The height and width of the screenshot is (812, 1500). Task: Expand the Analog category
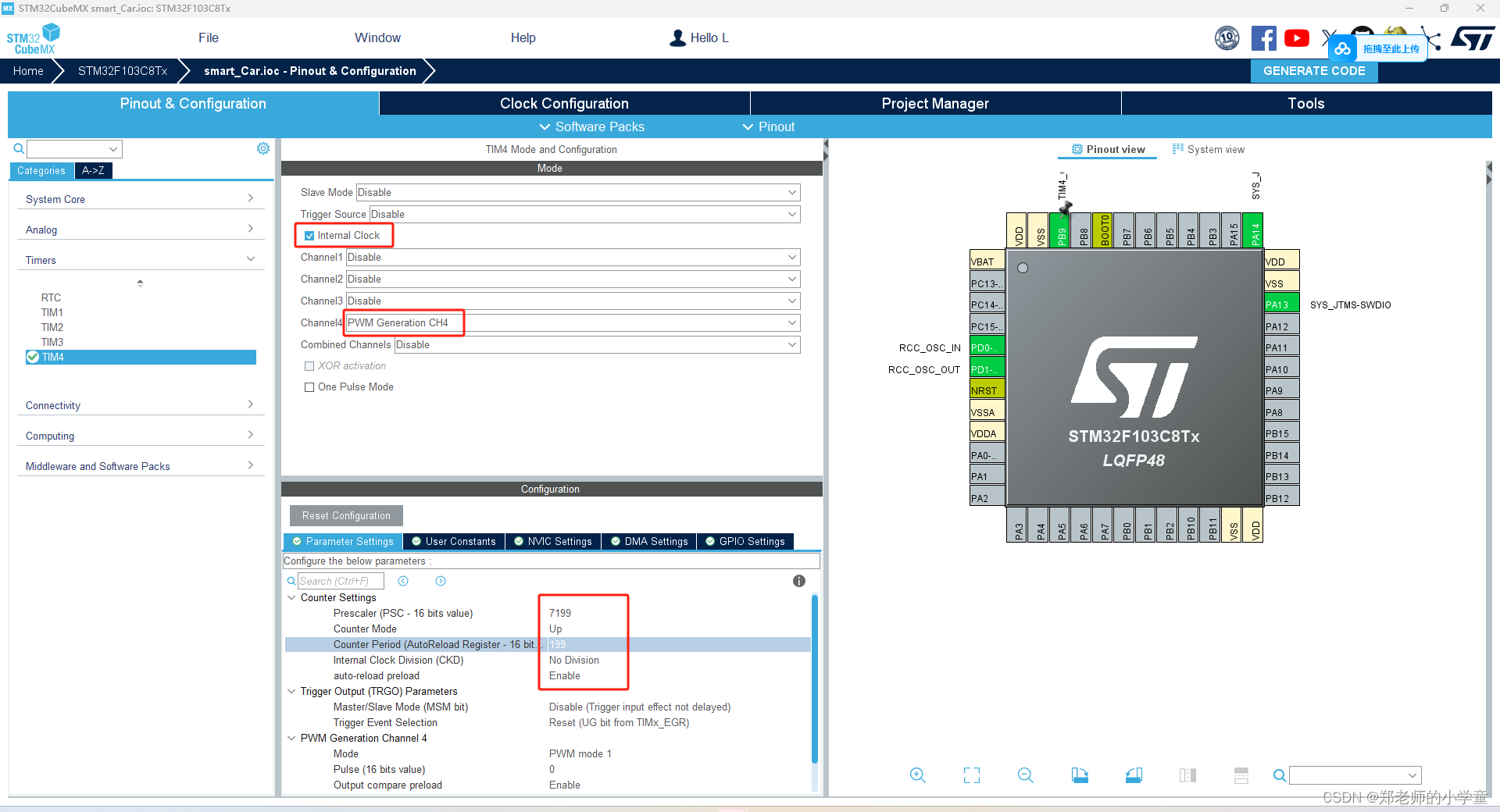pyautogui.click(x=141, y=230)
